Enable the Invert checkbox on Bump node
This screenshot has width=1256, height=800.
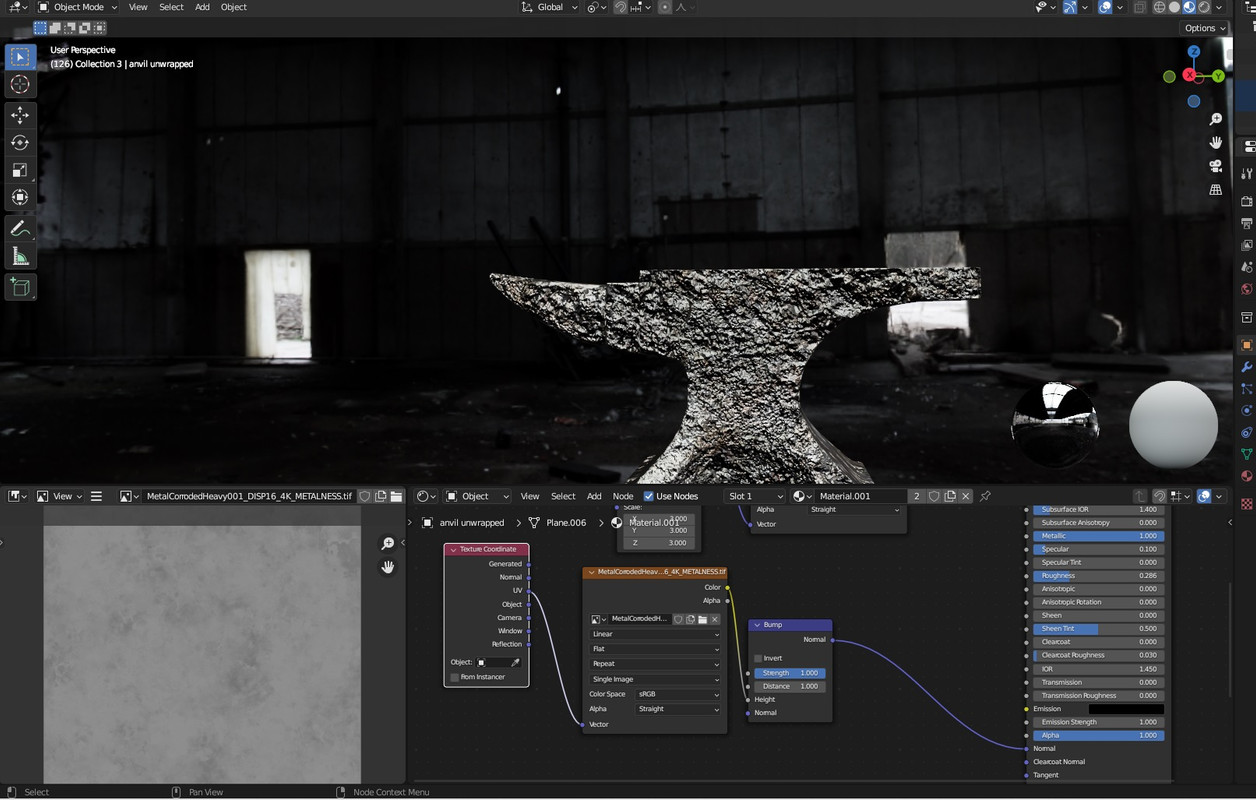click(x=758, y=658)
